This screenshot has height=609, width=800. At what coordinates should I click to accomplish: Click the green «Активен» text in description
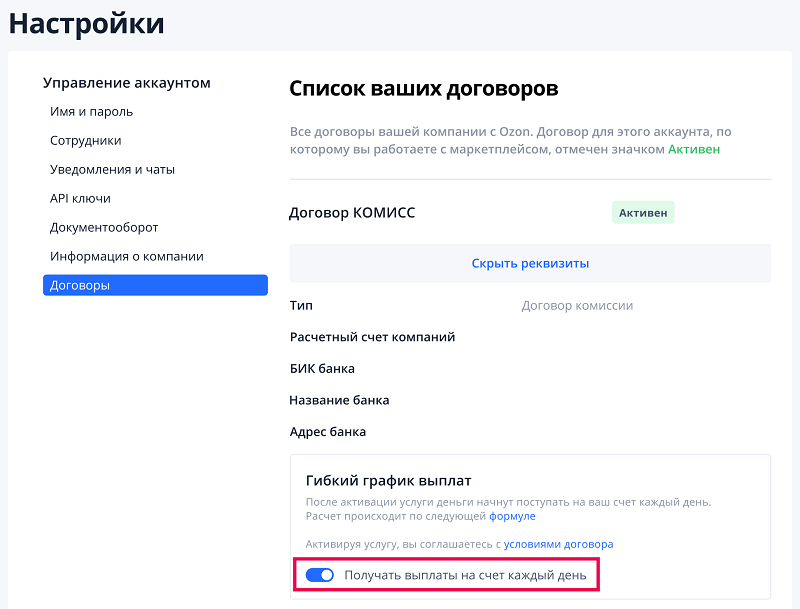(x=694, y=149)
